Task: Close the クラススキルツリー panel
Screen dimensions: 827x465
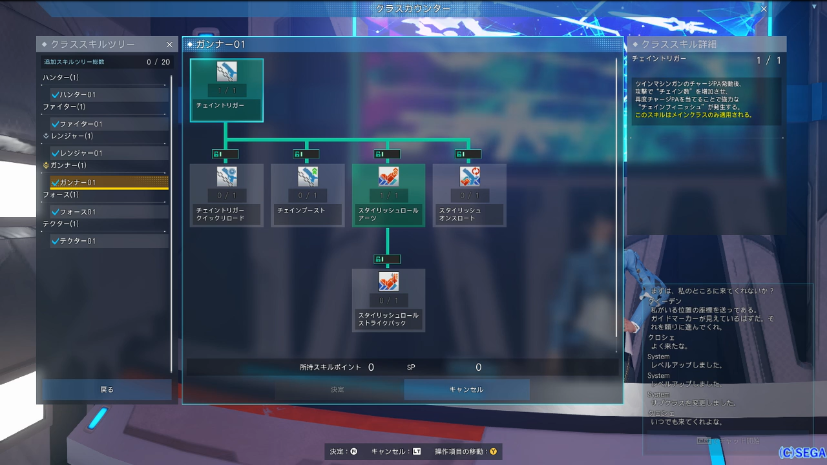Action: pos(169,45)
